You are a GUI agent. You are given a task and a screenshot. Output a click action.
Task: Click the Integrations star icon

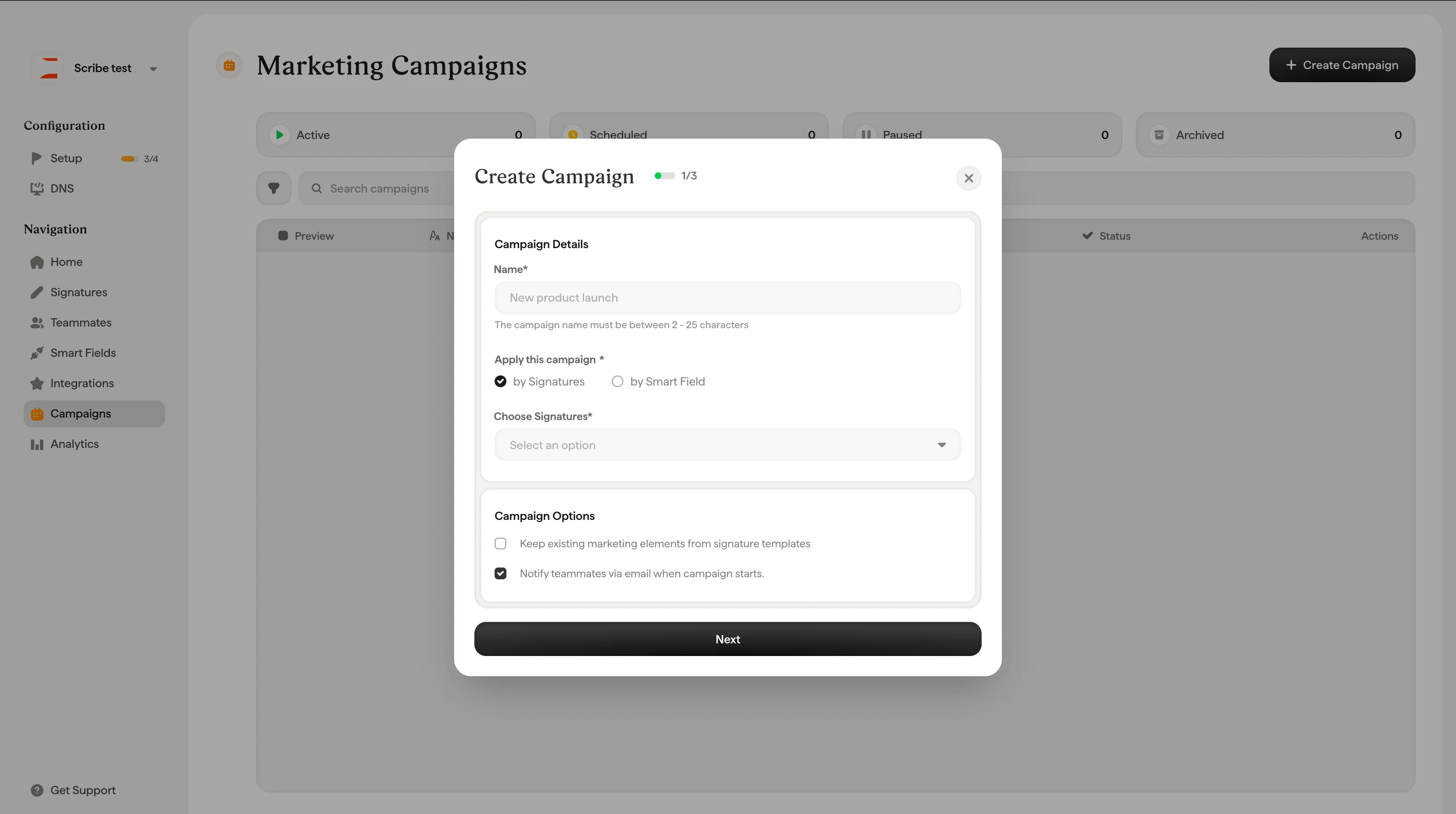(37, 383)
